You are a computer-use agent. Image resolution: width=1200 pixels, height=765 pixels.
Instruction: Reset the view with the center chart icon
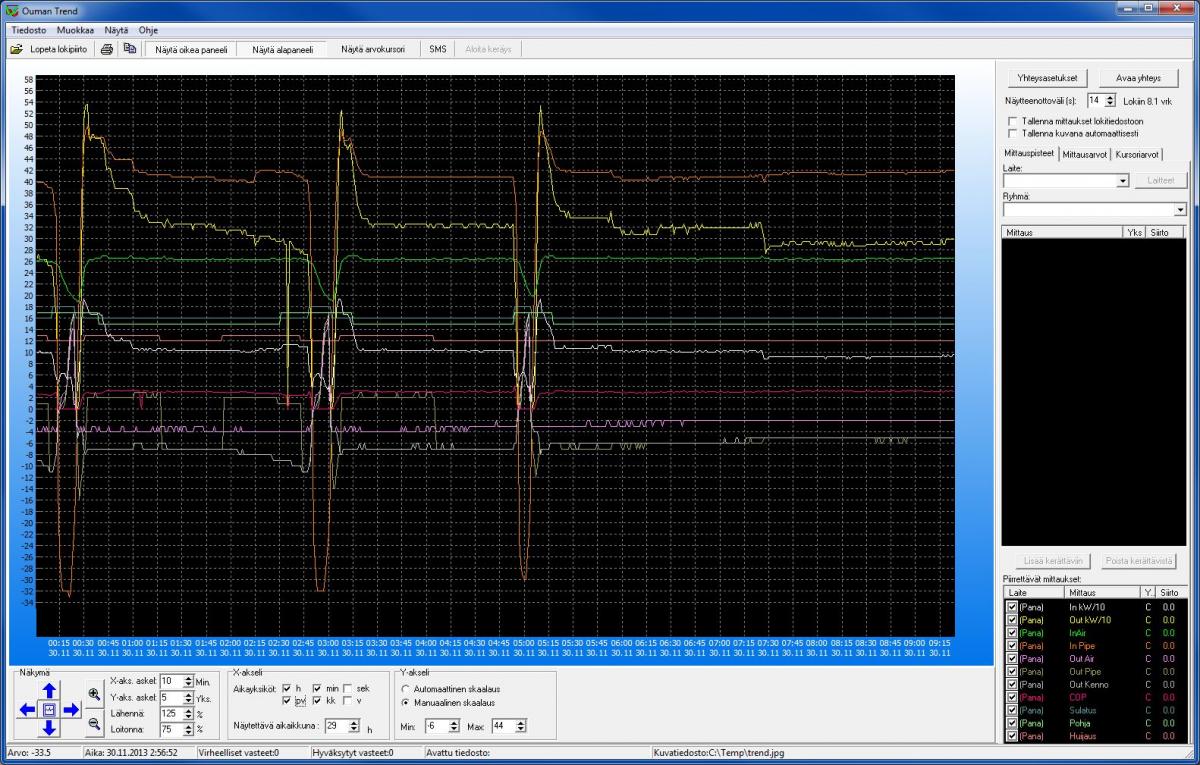point(49,709)
